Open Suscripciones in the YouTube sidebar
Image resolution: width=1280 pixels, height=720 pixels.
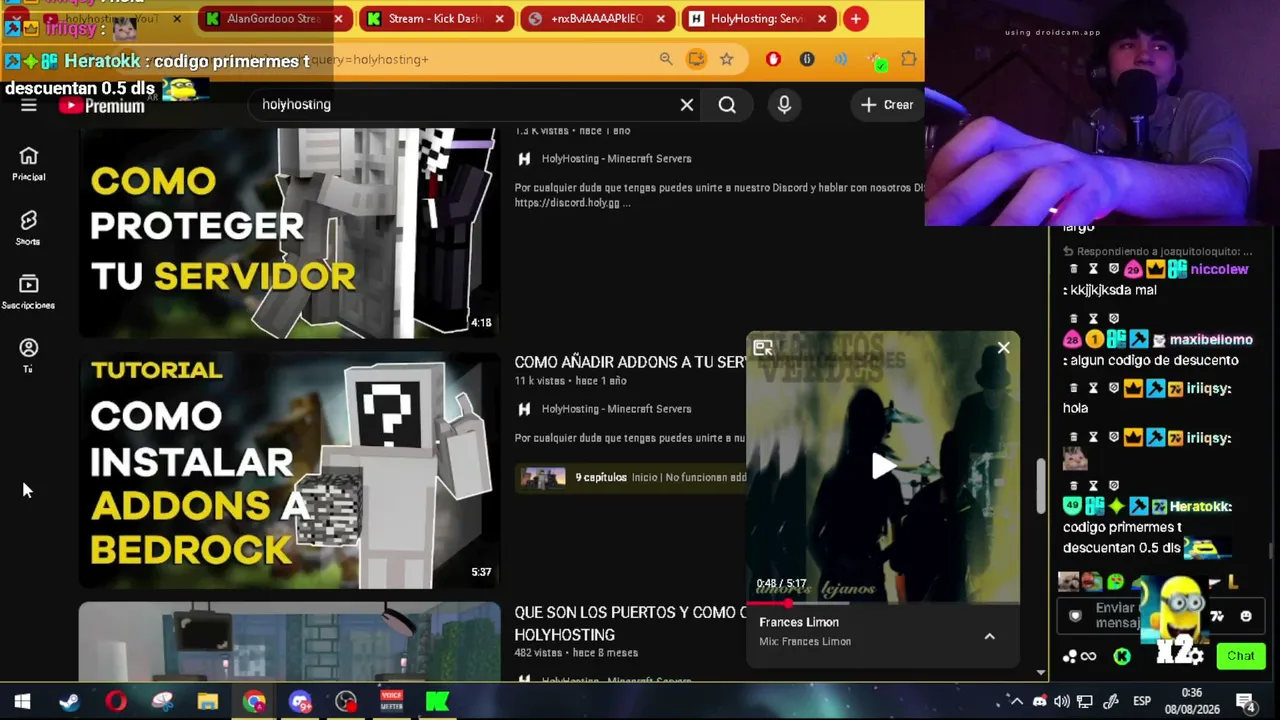[x=28, y=292]
